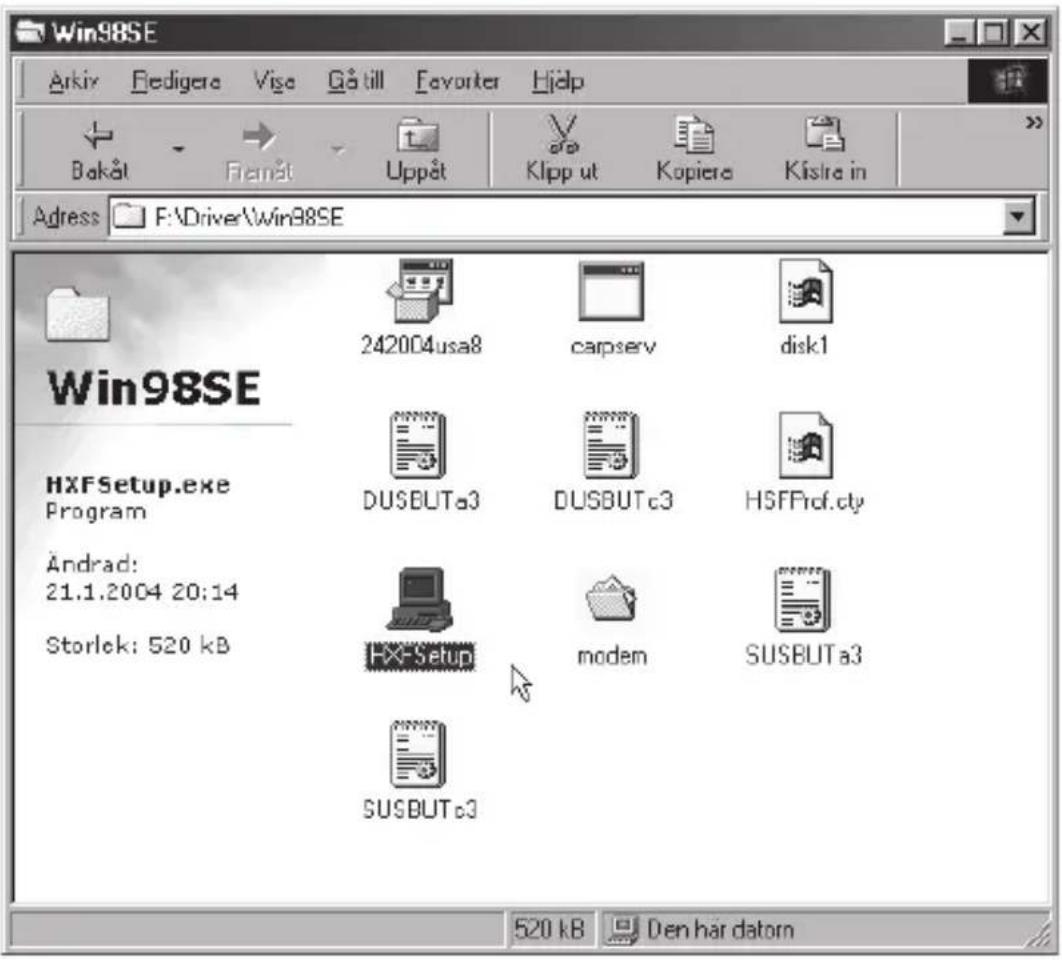Show more toolbar buttons via chevron

pos(1034,123)
